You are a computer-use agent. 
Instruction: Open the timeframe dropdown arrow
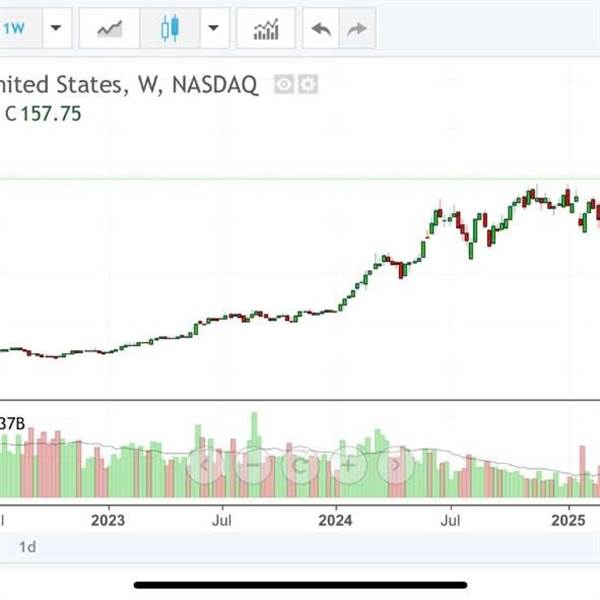(57, 28)
